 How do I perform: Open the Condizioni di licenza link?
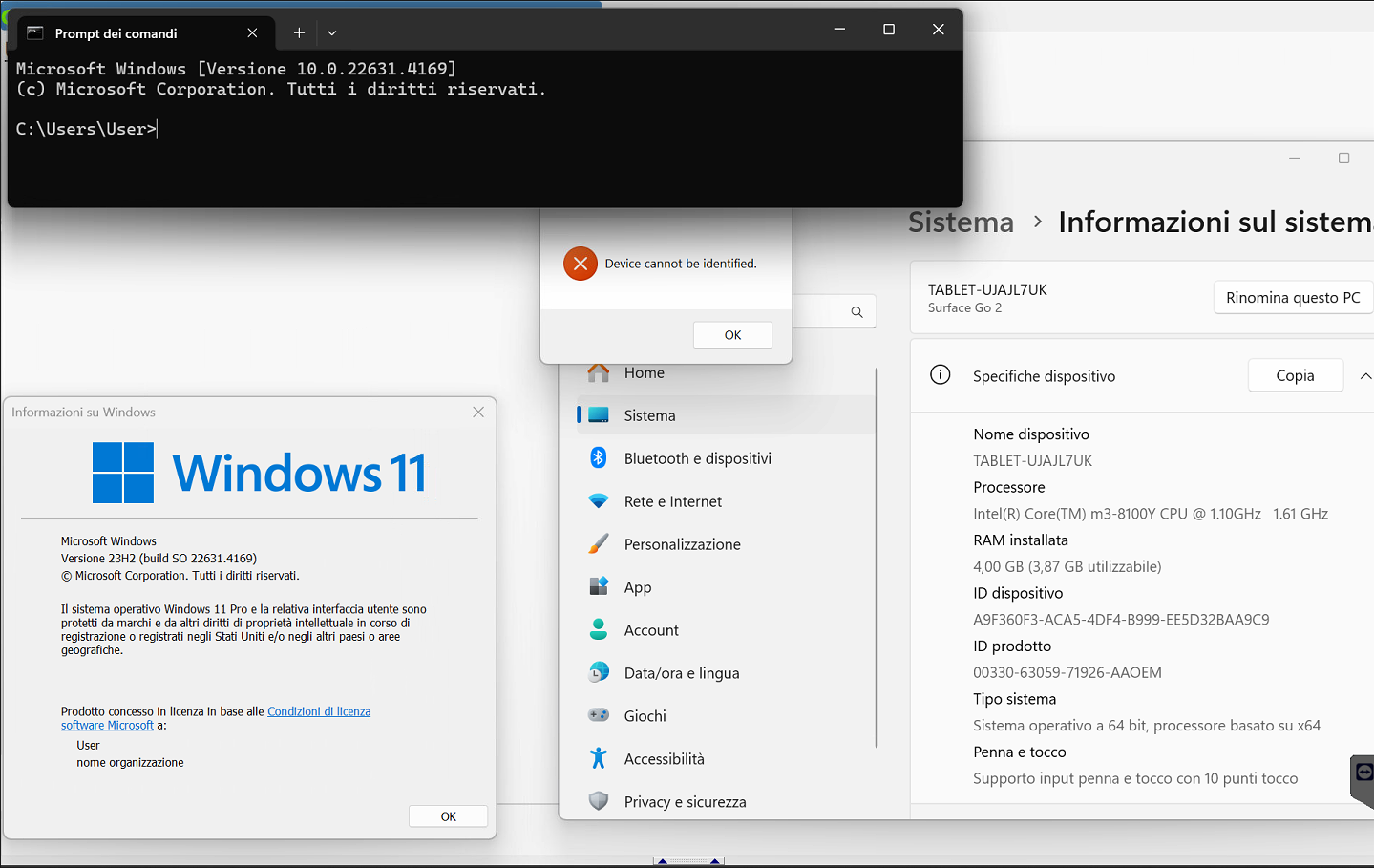pyautogui.click(x=319, y=711)
